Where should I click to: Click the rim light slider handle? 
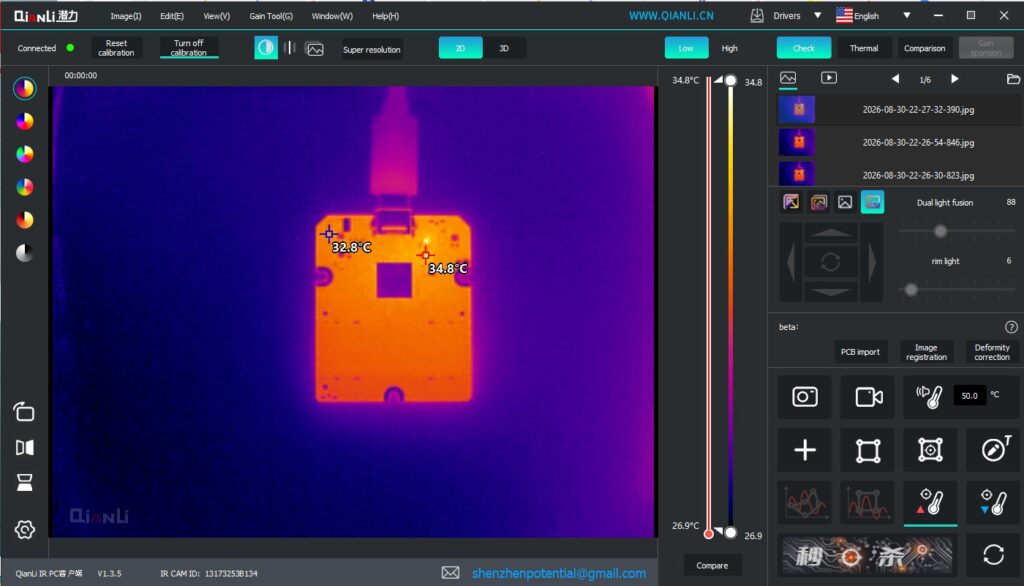tap(911, 289)
